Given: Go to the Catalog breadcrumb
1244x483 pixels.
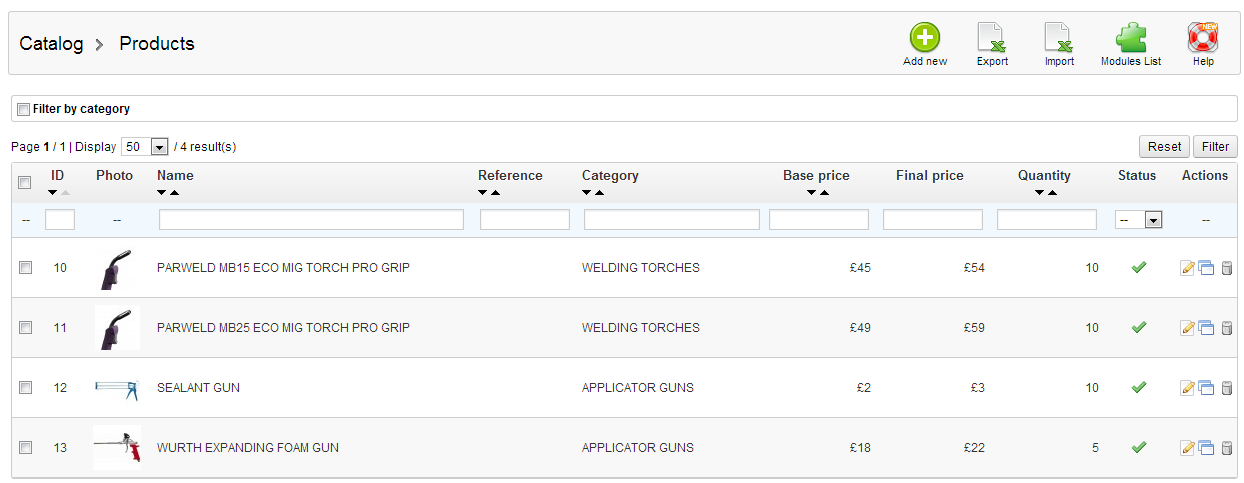Looking at the screenshot, I should coord(51,44).
